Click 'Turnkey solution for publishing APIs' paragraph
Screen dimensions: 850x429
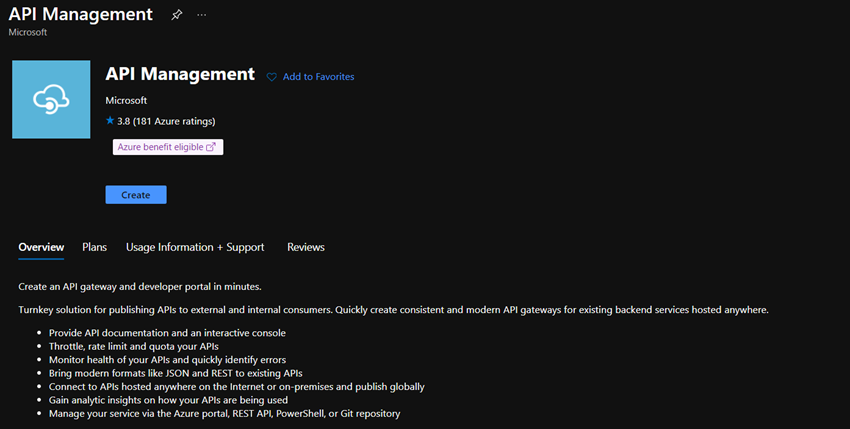(x=394, y=310)
